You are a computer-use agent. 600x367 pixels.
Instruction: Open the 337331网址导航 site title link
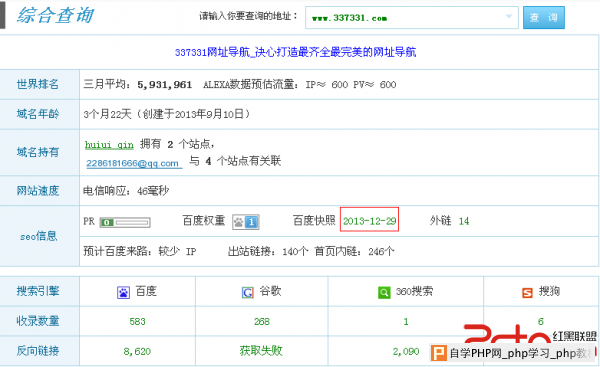295,52
